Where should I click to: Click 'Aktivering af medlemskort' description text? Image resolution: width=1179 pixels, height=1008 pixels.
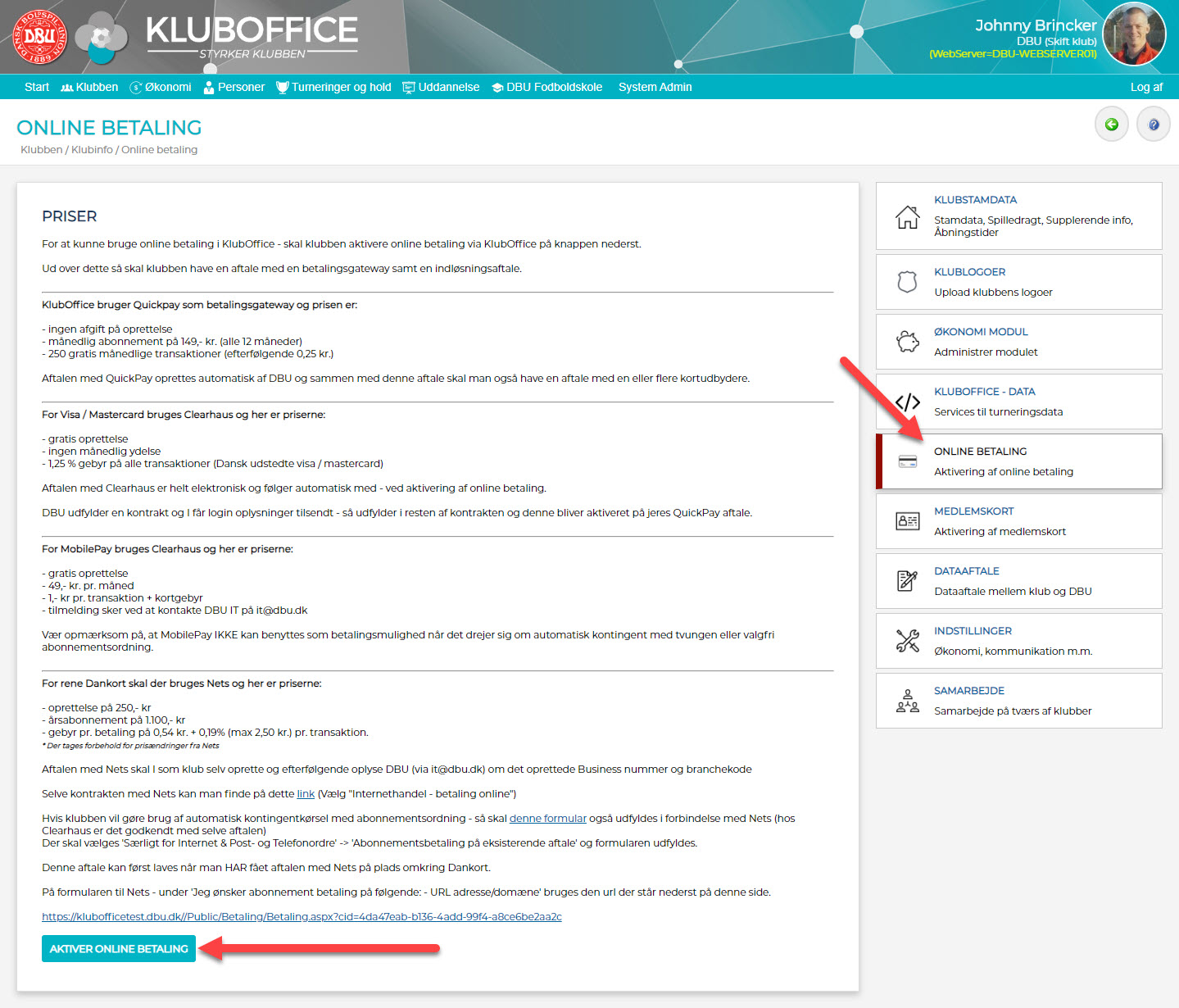point(1000,531)
